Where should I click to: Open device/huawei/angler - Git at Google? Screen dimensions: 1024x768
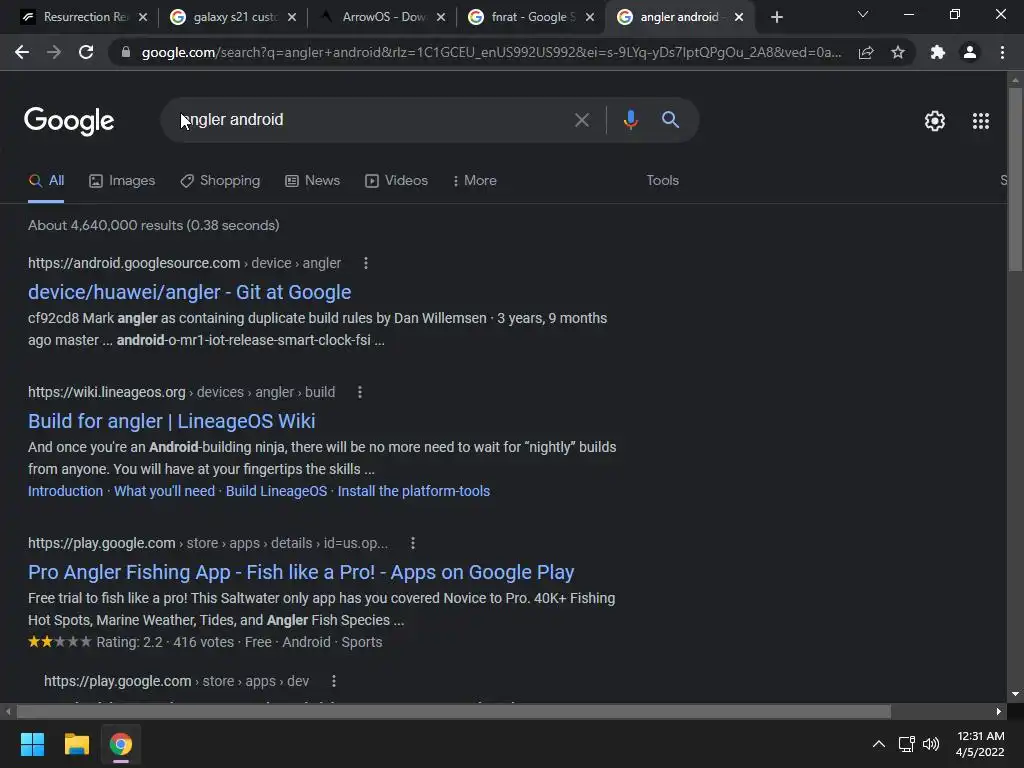(x=189, y=292)
